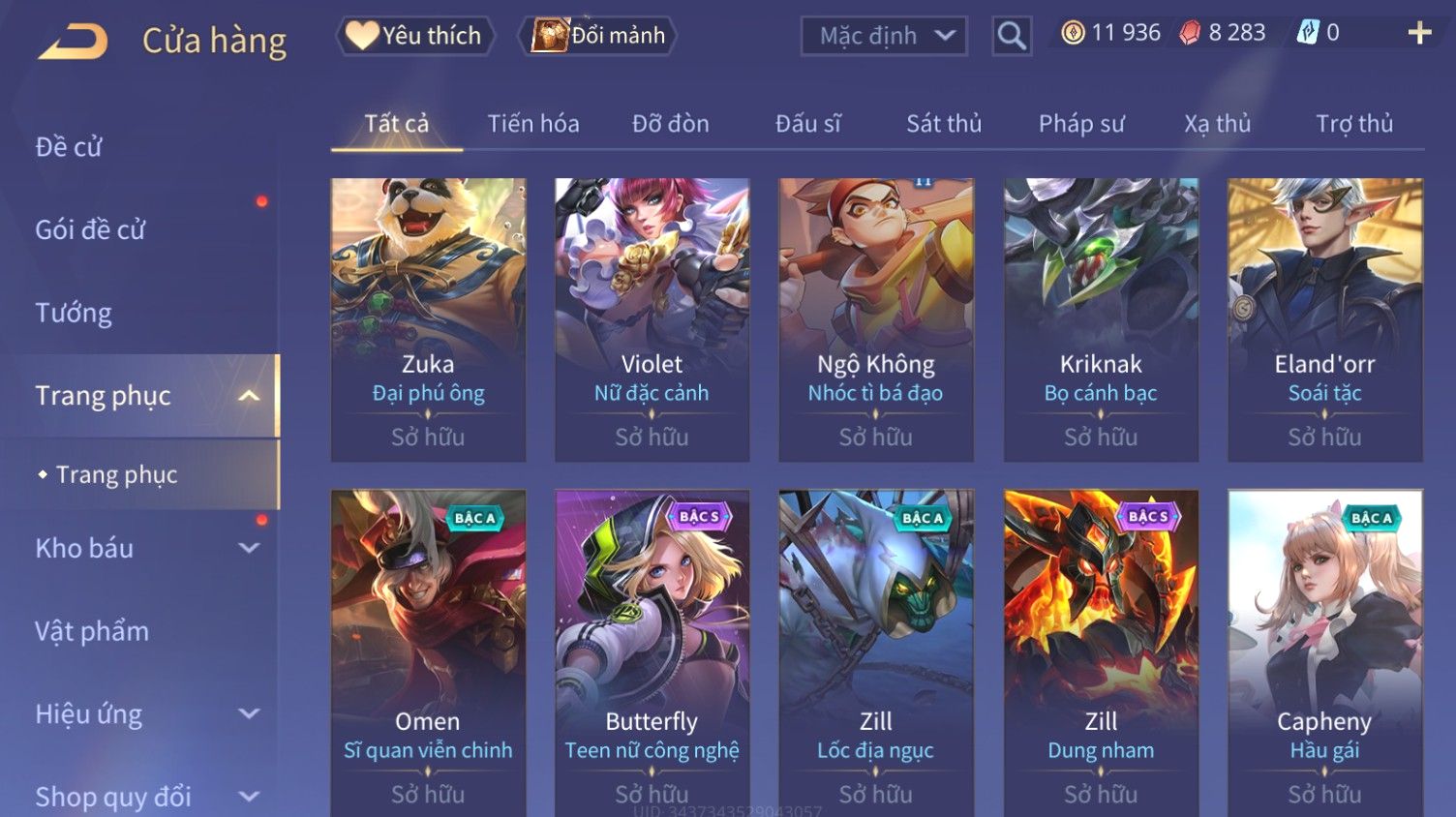This screenshot has width=1456, height=817.
Task: Expand the Hiệu ứng sidebar section
Action: [249, 714]
